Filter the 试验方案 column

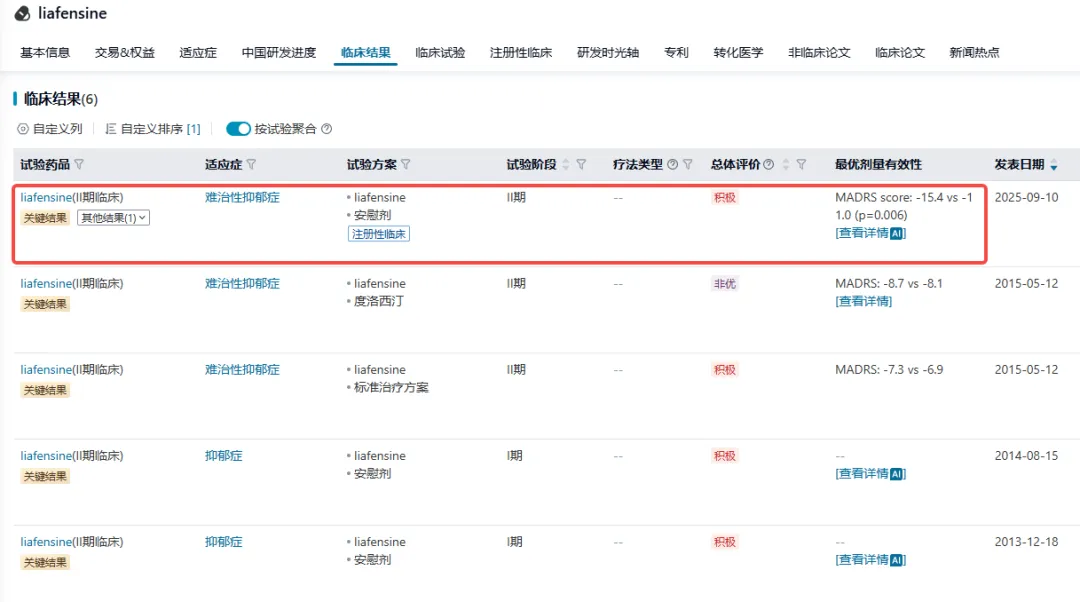pyautogui.click(x=406, y=165)
